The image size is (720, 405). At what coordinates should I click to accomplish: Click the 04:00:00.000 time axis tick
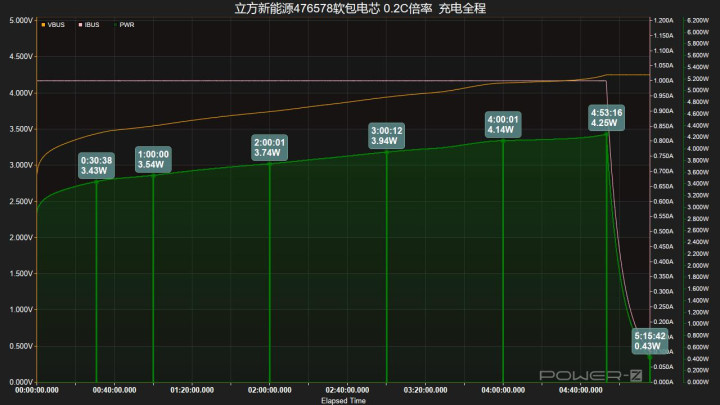[503, 390]
